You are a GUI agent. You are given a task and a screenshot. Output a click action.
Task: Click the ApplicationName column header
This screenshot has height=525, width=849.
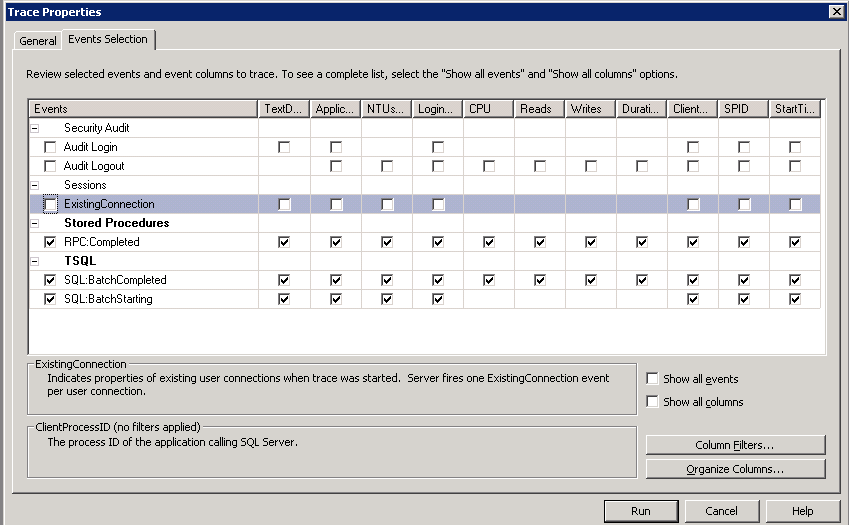335,109
